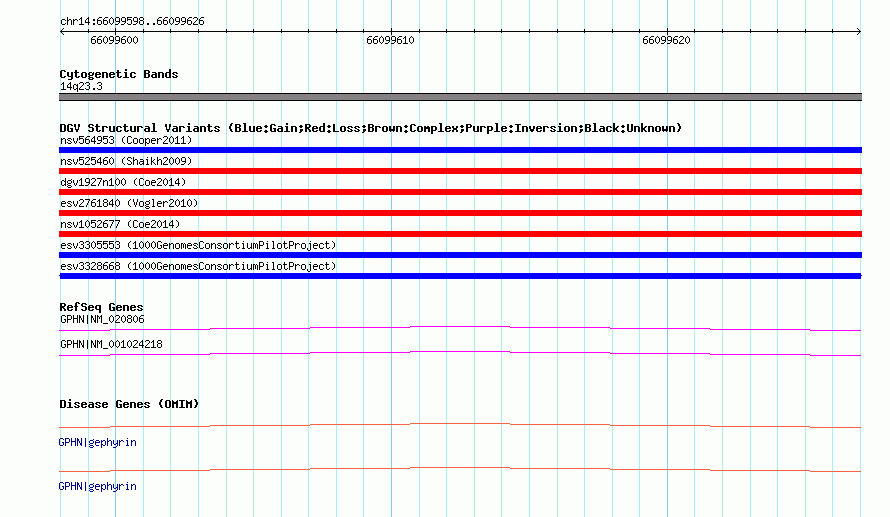Click ruler position label 66099610
Image resolution: width=890 pixels, height=517 pixels.
pyautogui.click(x=390, y=40)
